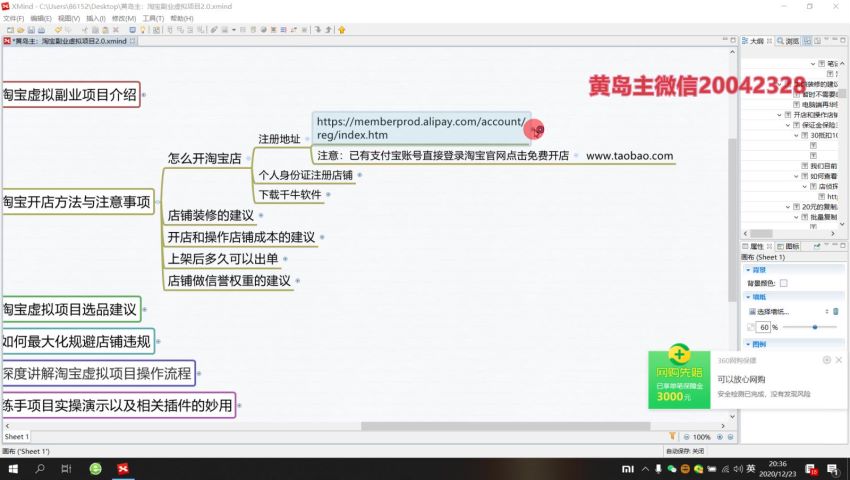Collapse the 图例 section in properties panel
Screen dimensions: 850x480
point(748,344)
